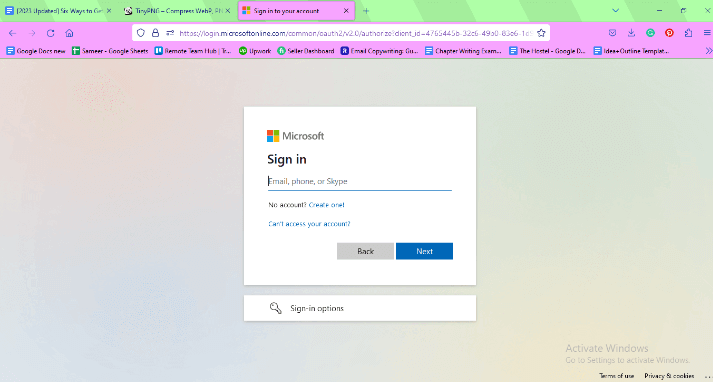Click the shield tracking protection icon
This screenshot has width=713, height=382.
pyautogui.click(x=141, y=33)
